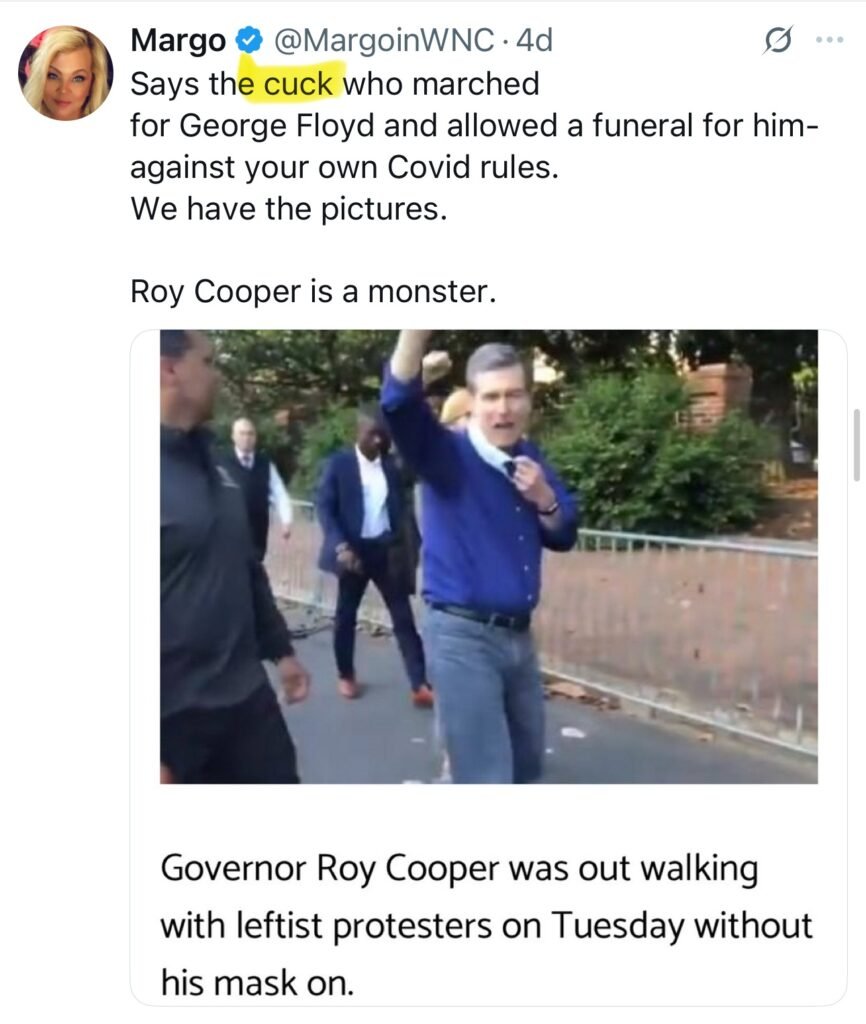The width and height of the screenshot is (866, 1024).
Task: Click the scrollbar thumb on the right edge
Action: click(x=855, y=445)
